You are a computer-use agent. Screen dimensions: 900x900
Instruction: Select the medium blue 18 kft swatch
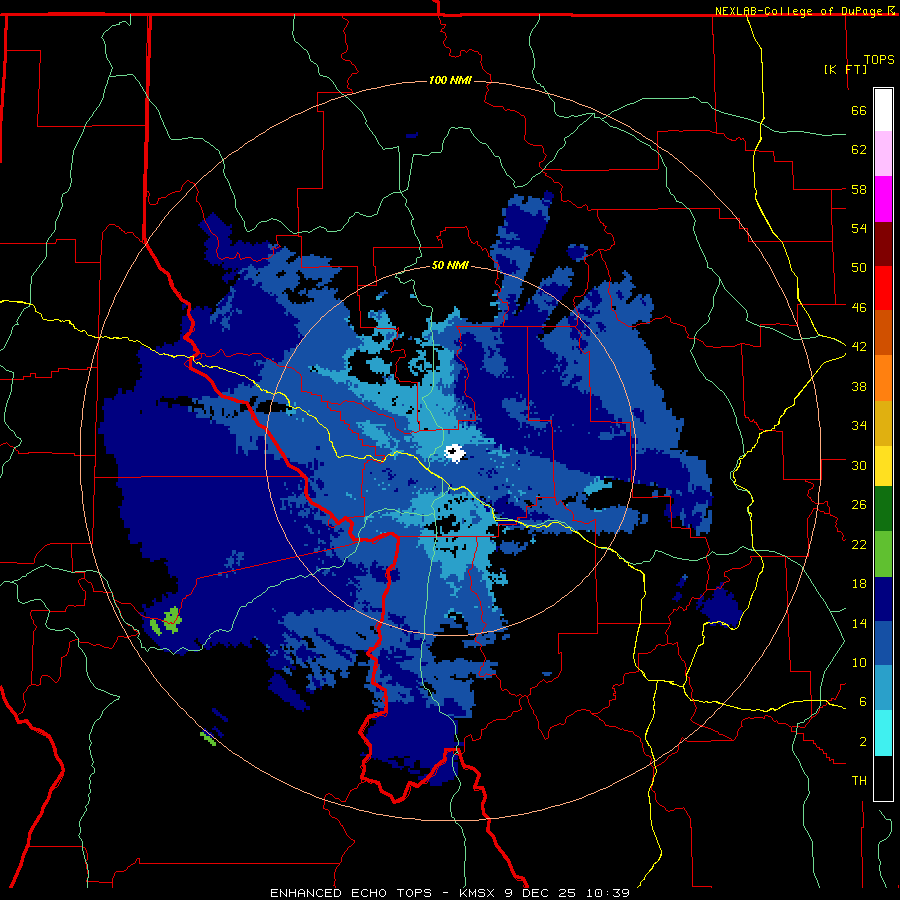pos(883,643)
